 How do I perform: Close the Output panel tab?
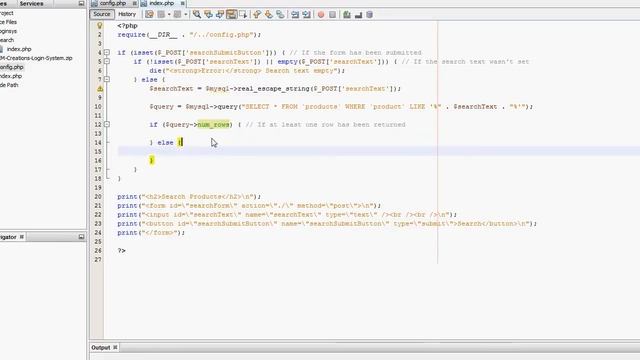(115, 347)
